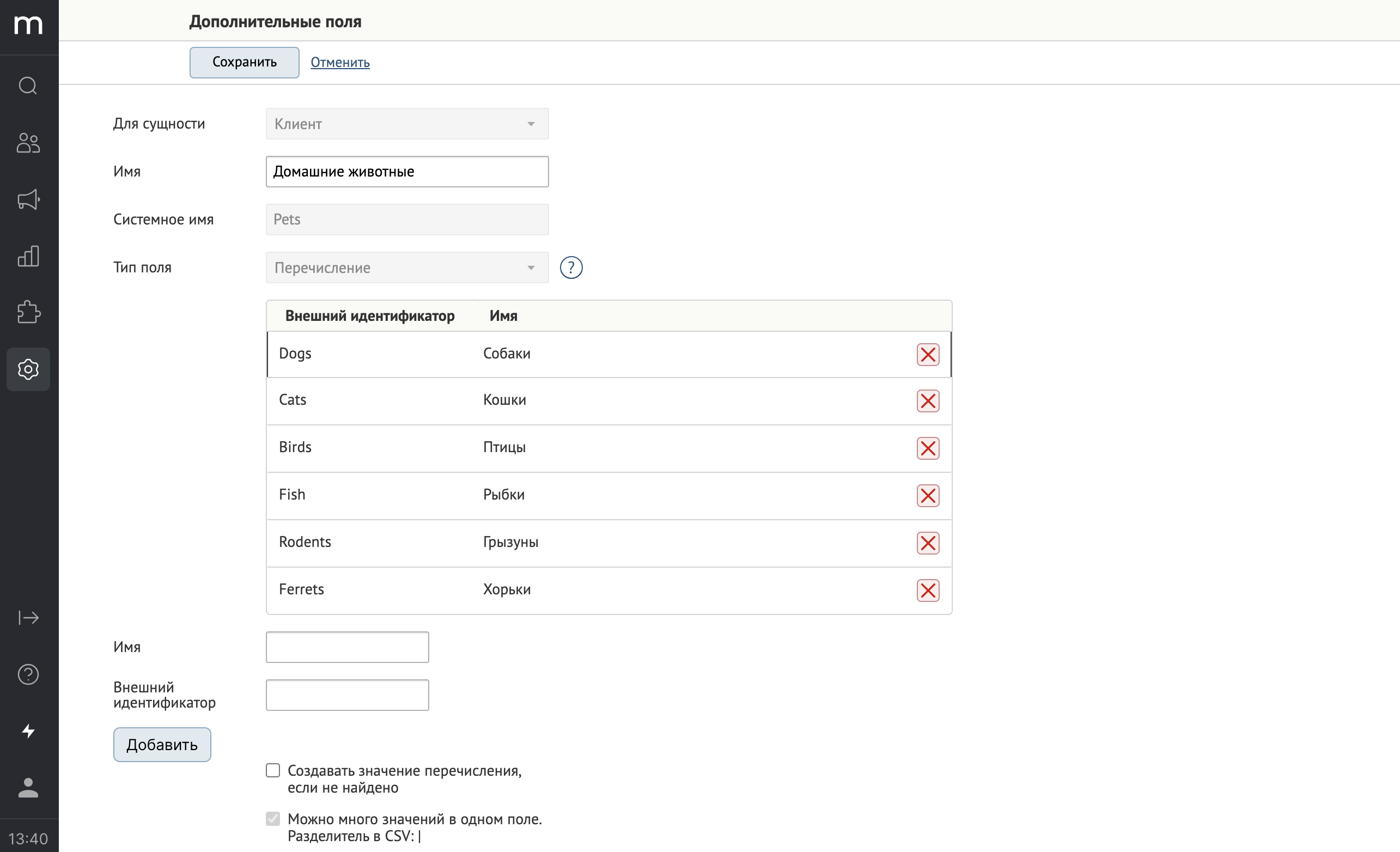Click the Системное имя field 'Pets'

tap(407, 220)
